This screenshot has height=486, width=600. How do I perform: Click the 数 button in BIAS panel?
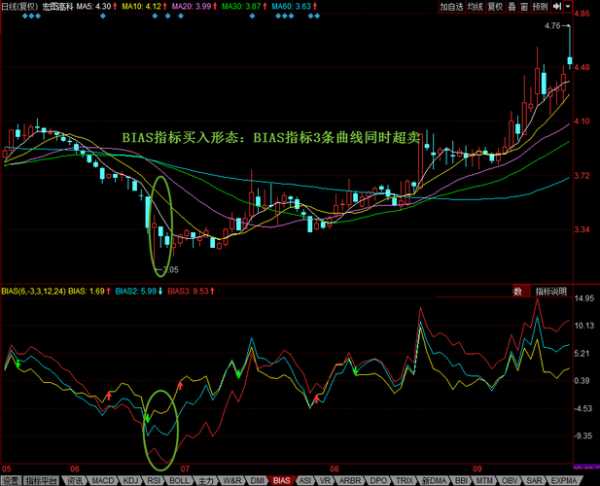518,291
